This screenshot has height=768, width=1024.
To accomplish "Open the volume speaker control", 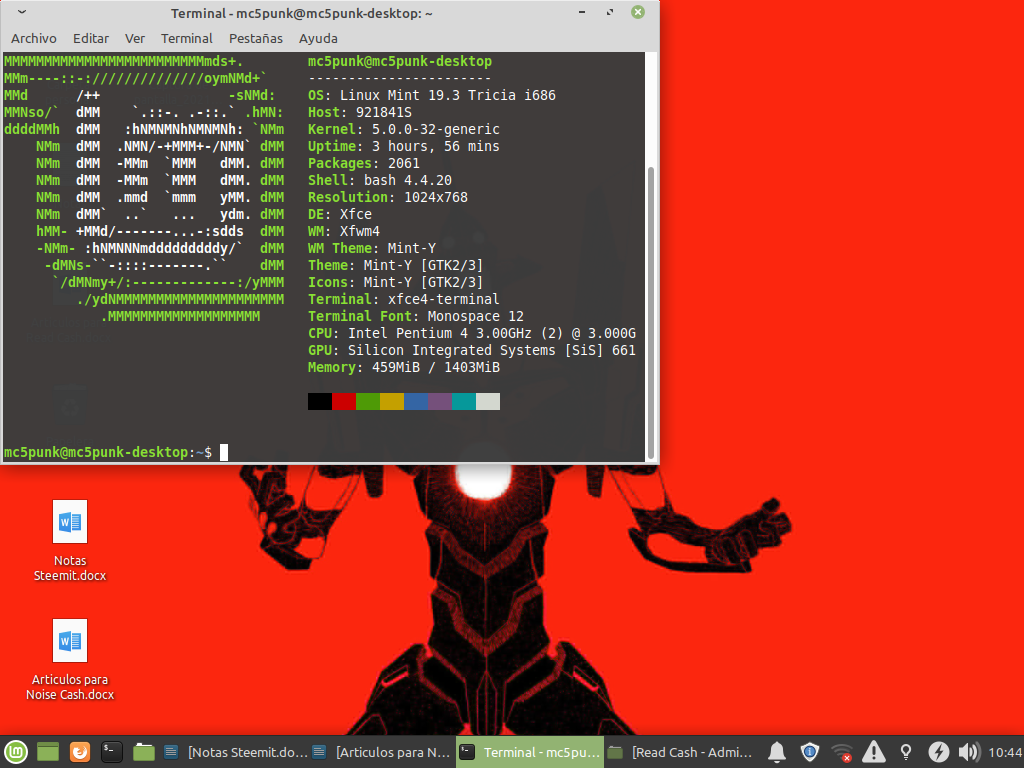I will [x=969, y=752].
